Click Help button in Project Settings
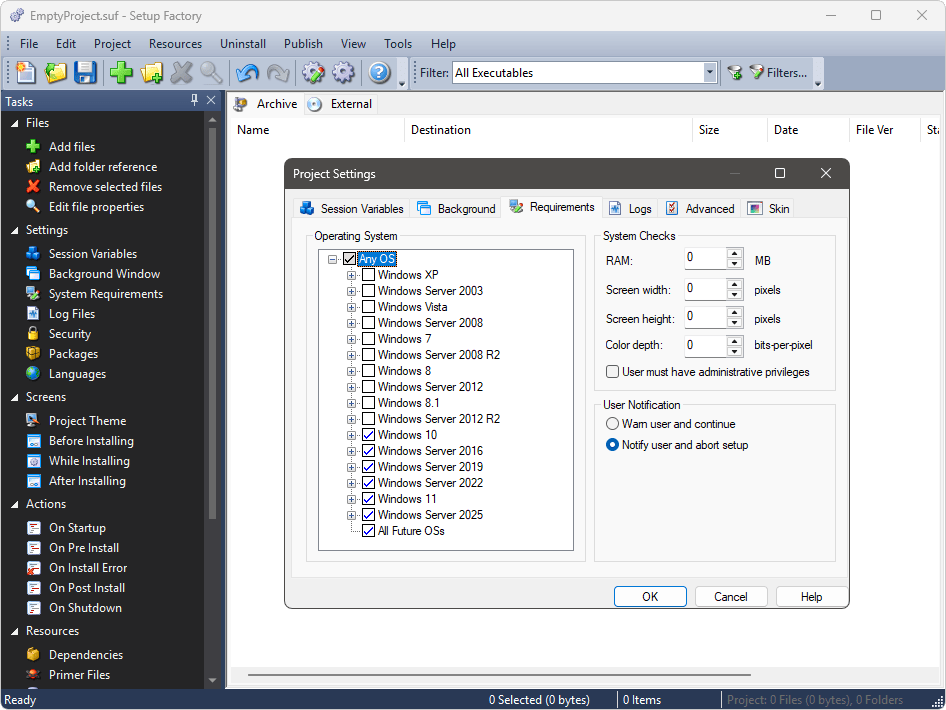946x710 pixels. (811, 597)
